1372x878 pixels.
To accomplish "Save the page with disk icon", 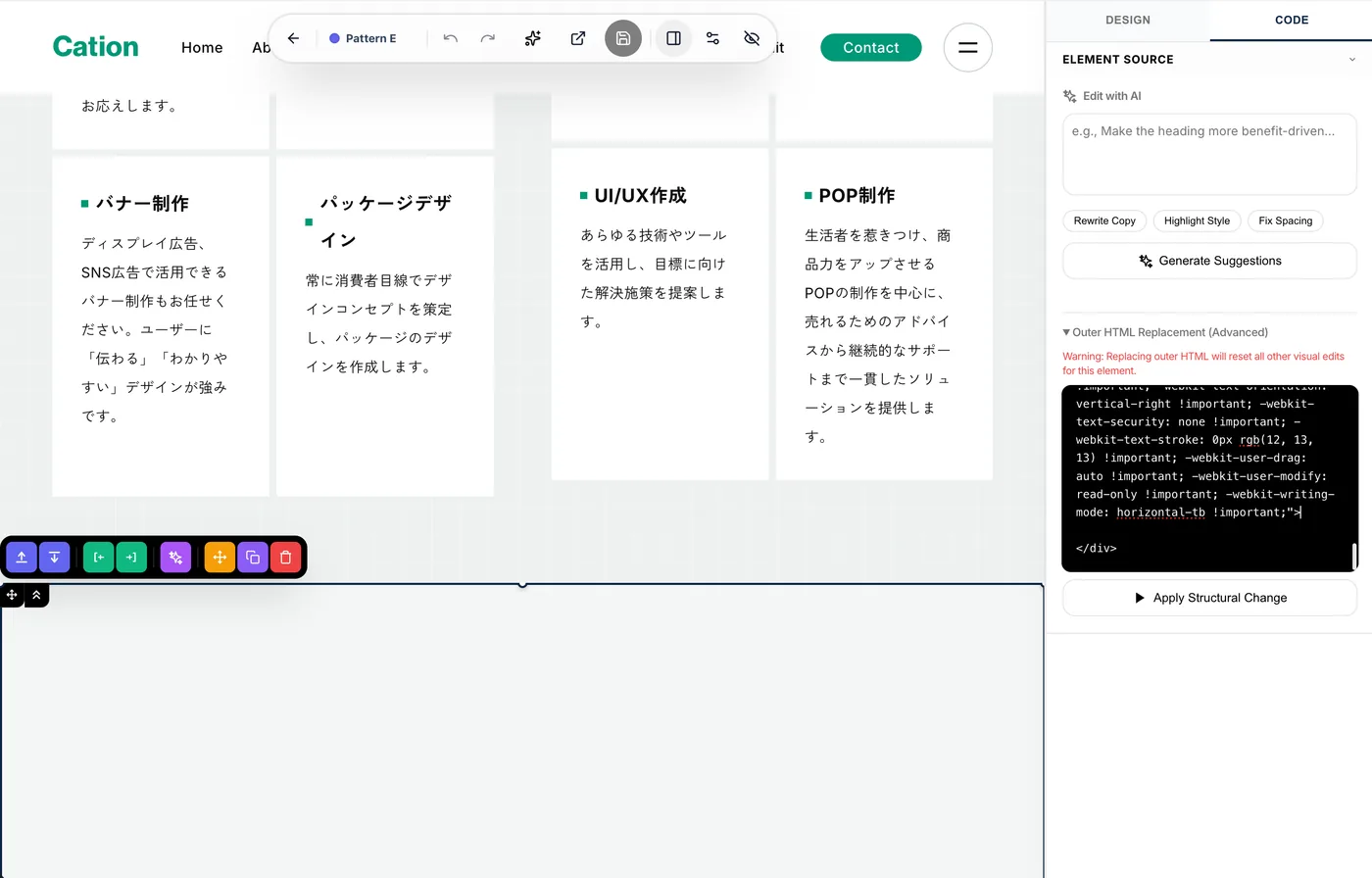I will point(623,38).
